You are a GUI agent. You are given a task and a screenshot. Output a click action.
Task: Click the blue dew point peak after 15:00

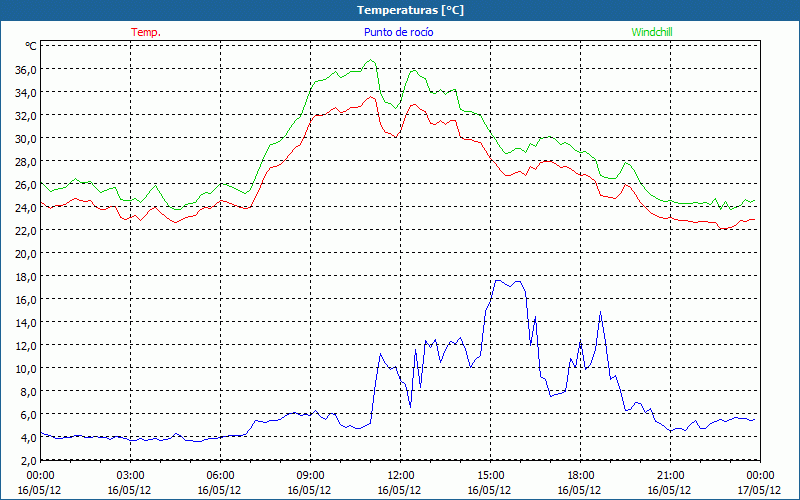499,280
